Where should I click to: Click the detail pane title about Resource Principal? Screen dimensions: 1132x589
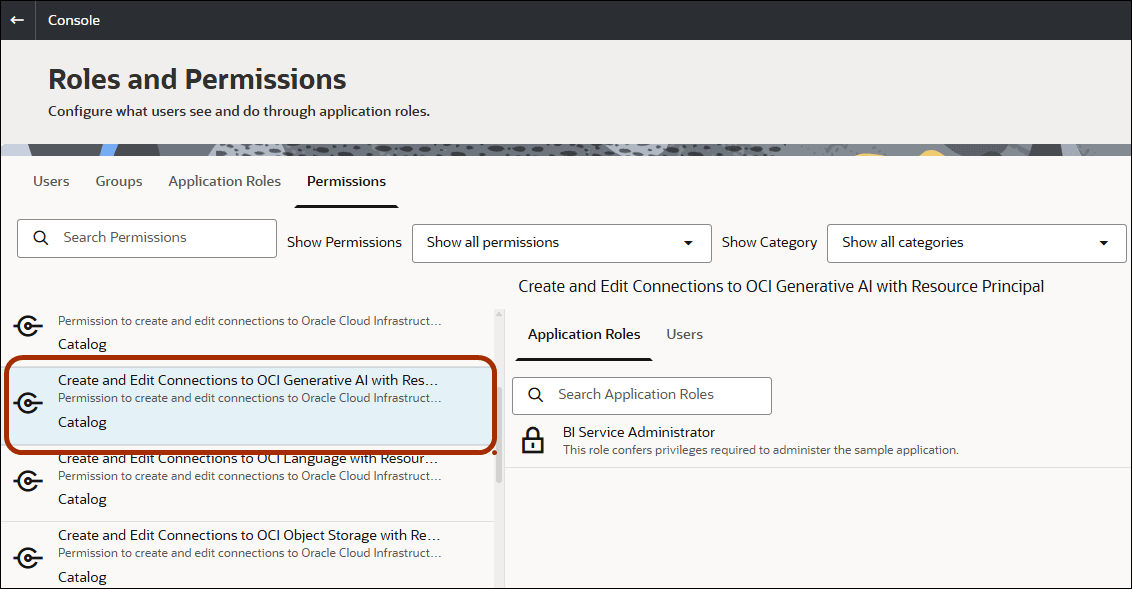[x=781, y=287]
